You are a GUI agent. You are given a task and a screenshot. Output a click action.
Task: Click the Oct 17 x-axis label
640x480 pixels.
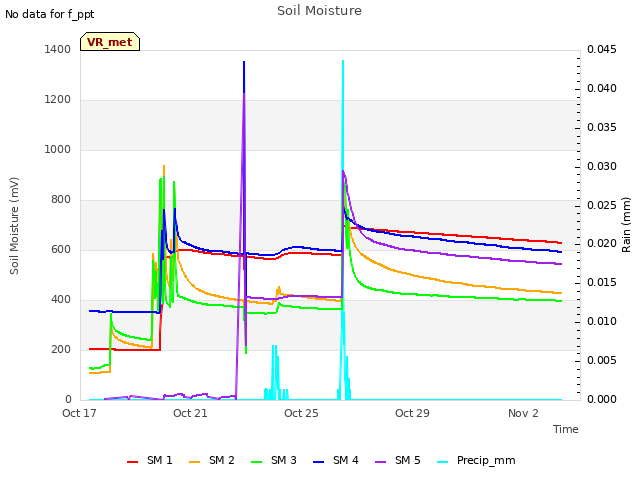79,413
